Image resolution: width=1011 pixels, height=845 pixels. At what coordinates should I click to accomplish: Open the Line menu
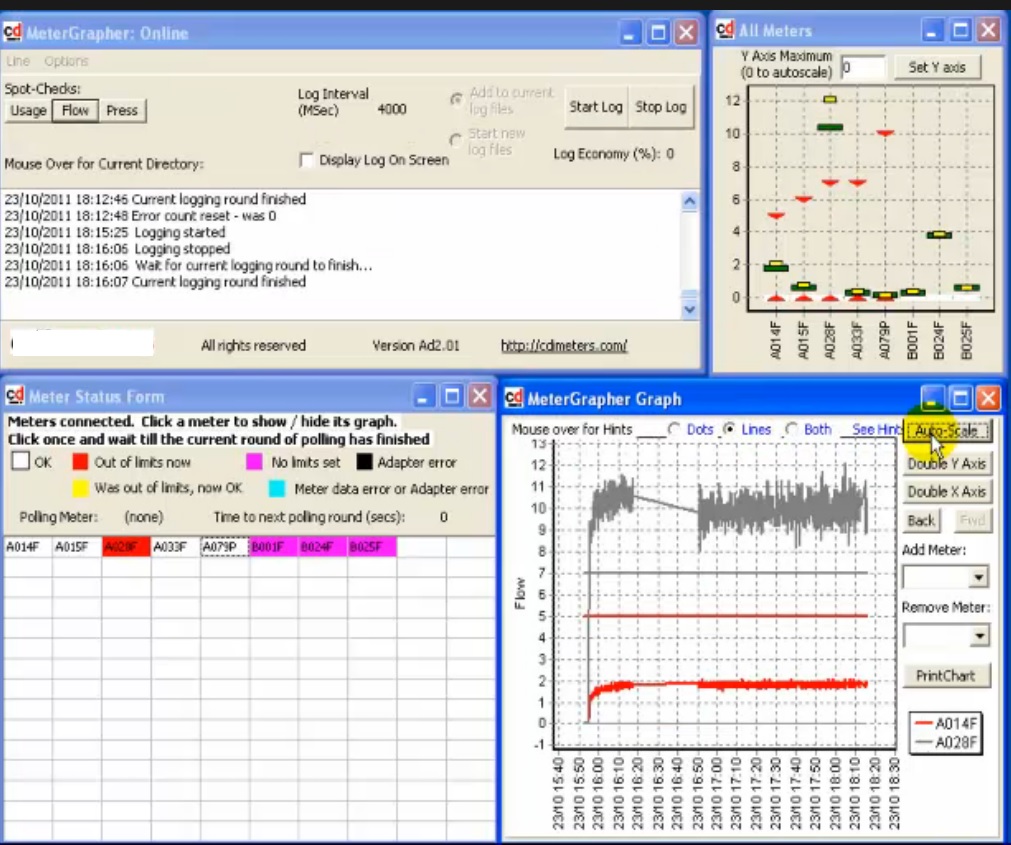point(18,61)
